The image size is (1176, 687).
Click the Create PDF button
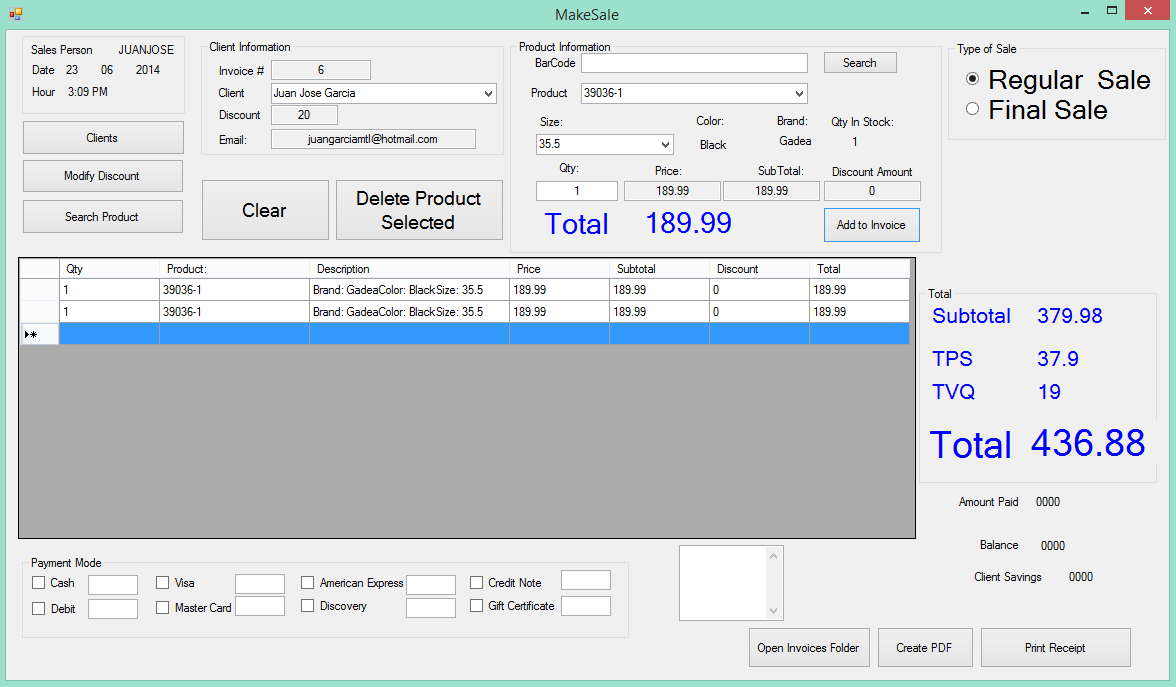(925, 648)
